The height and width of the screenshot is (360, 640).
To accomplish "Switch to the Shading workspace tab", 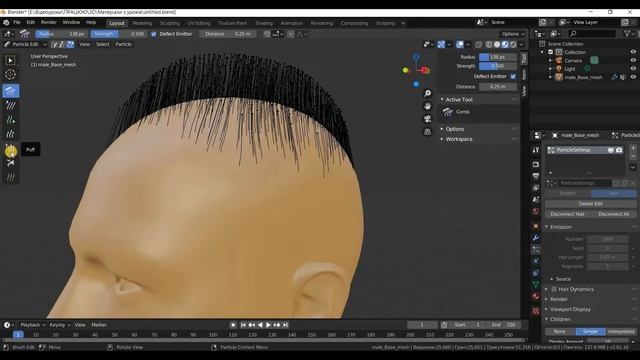I will (x=264, y=23).
